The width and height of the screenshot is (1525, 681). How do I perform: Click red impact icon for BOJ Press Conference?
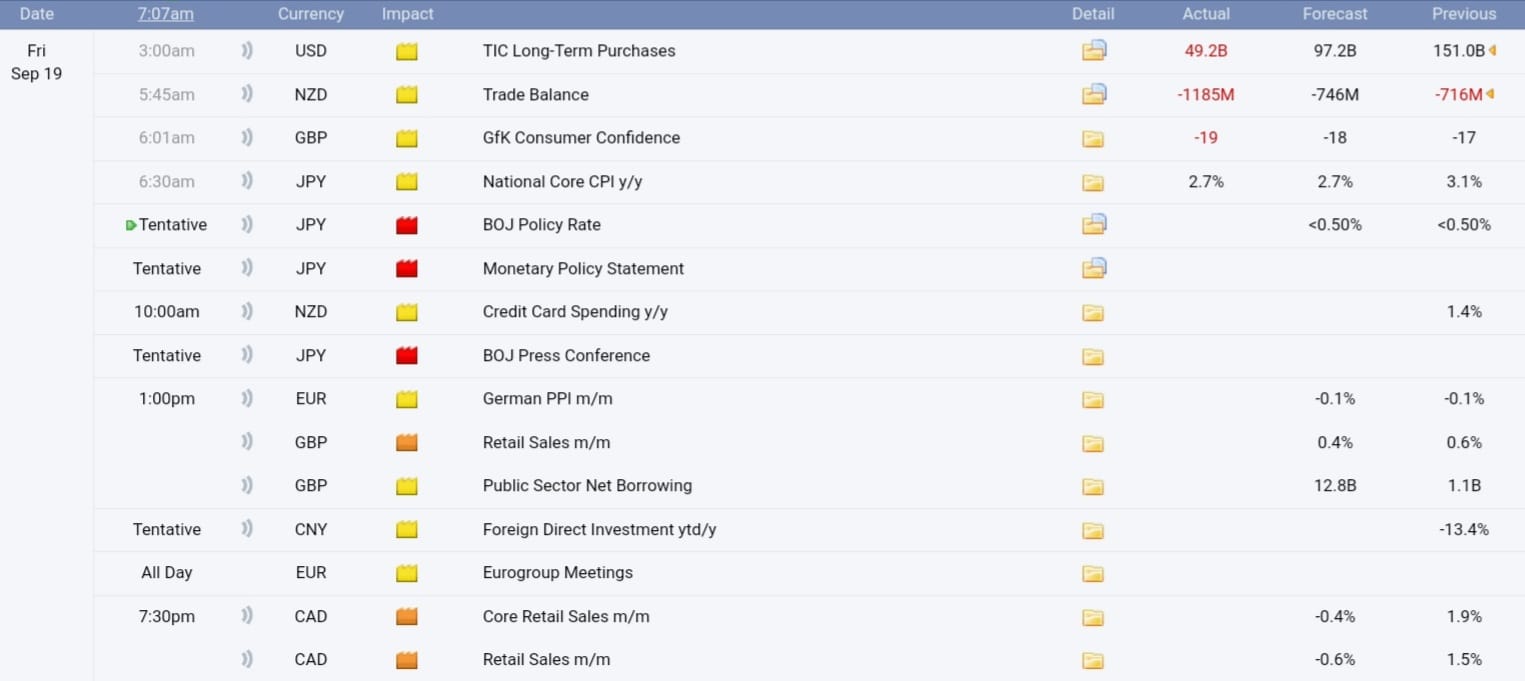[406, 356]
